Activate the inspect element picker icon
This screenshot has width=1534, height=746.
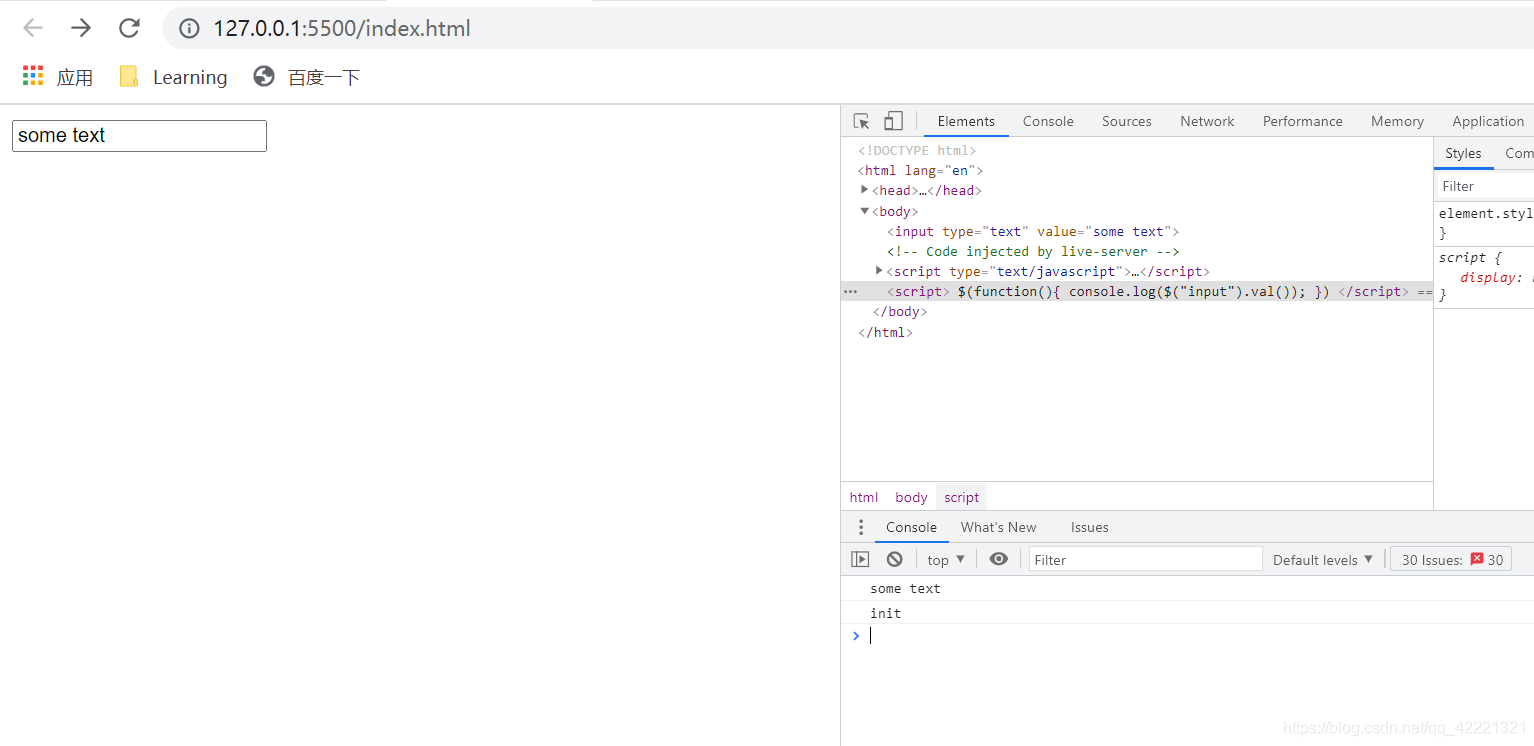[x=861, y=121]
